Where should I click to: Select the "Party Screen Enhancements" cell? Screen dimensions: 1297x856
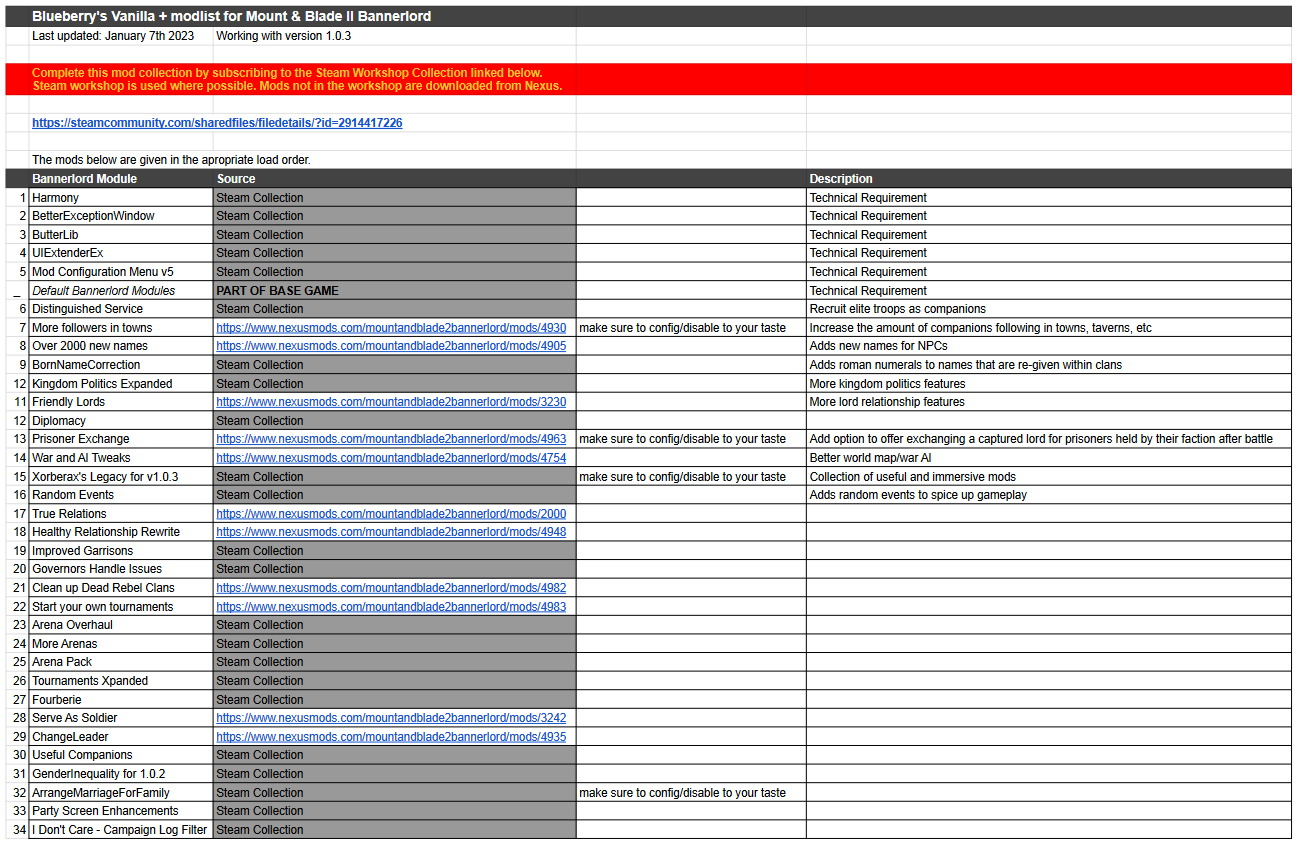click(121, 811)
